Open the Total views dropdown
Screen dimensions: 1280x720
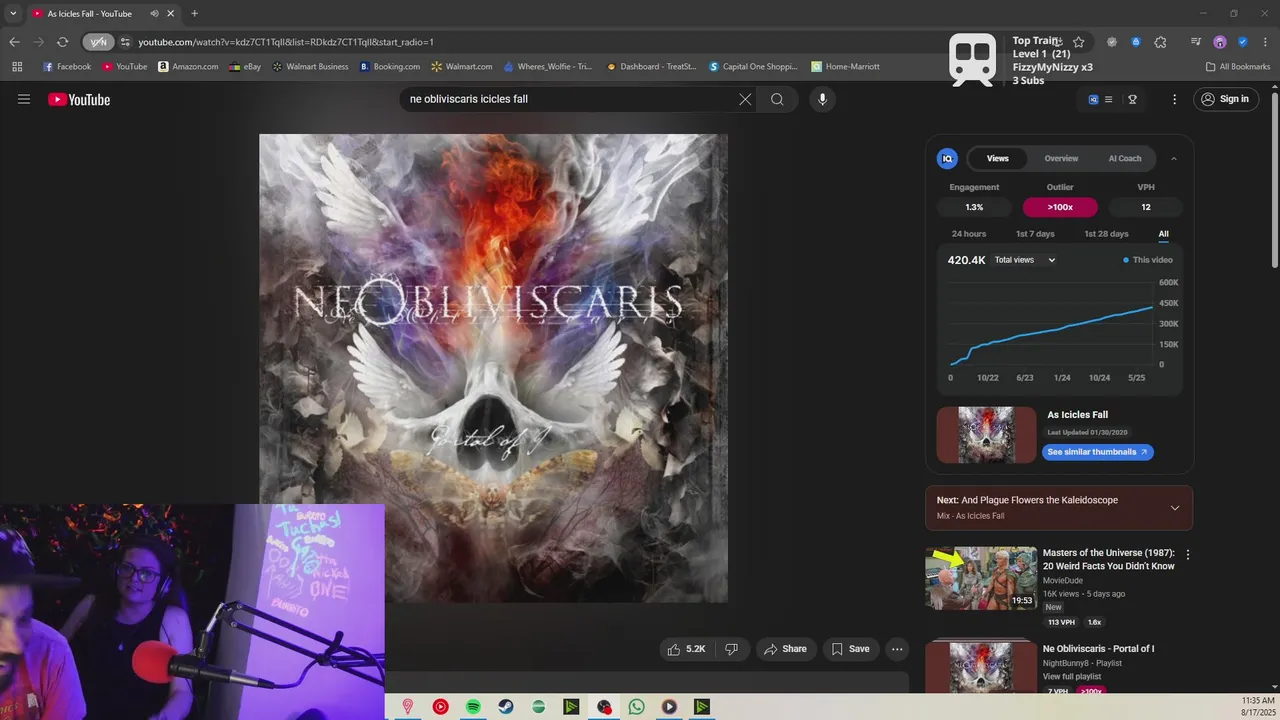click(x=1025, y=260)
